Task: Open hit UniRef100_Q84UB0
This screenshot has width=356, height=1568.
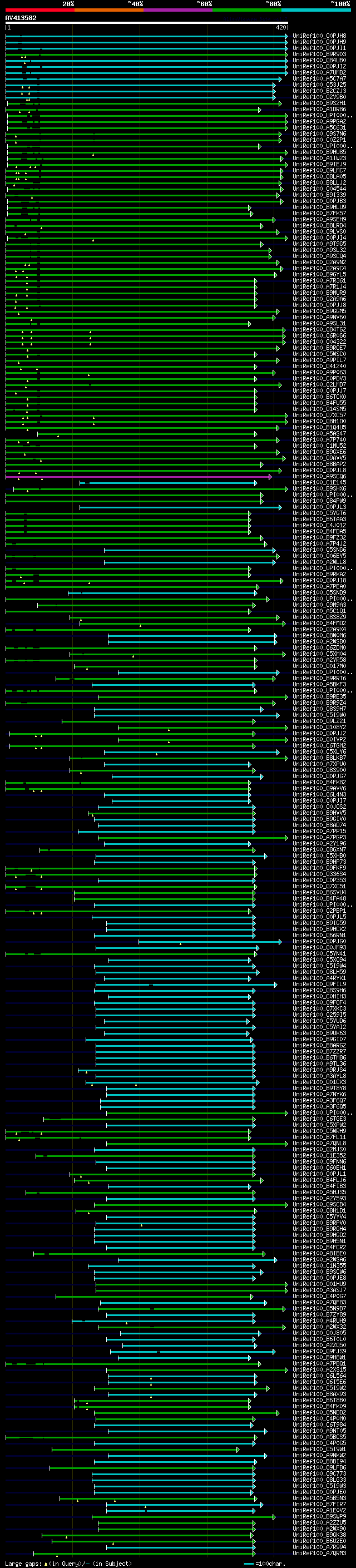Action: pos(319,60)
